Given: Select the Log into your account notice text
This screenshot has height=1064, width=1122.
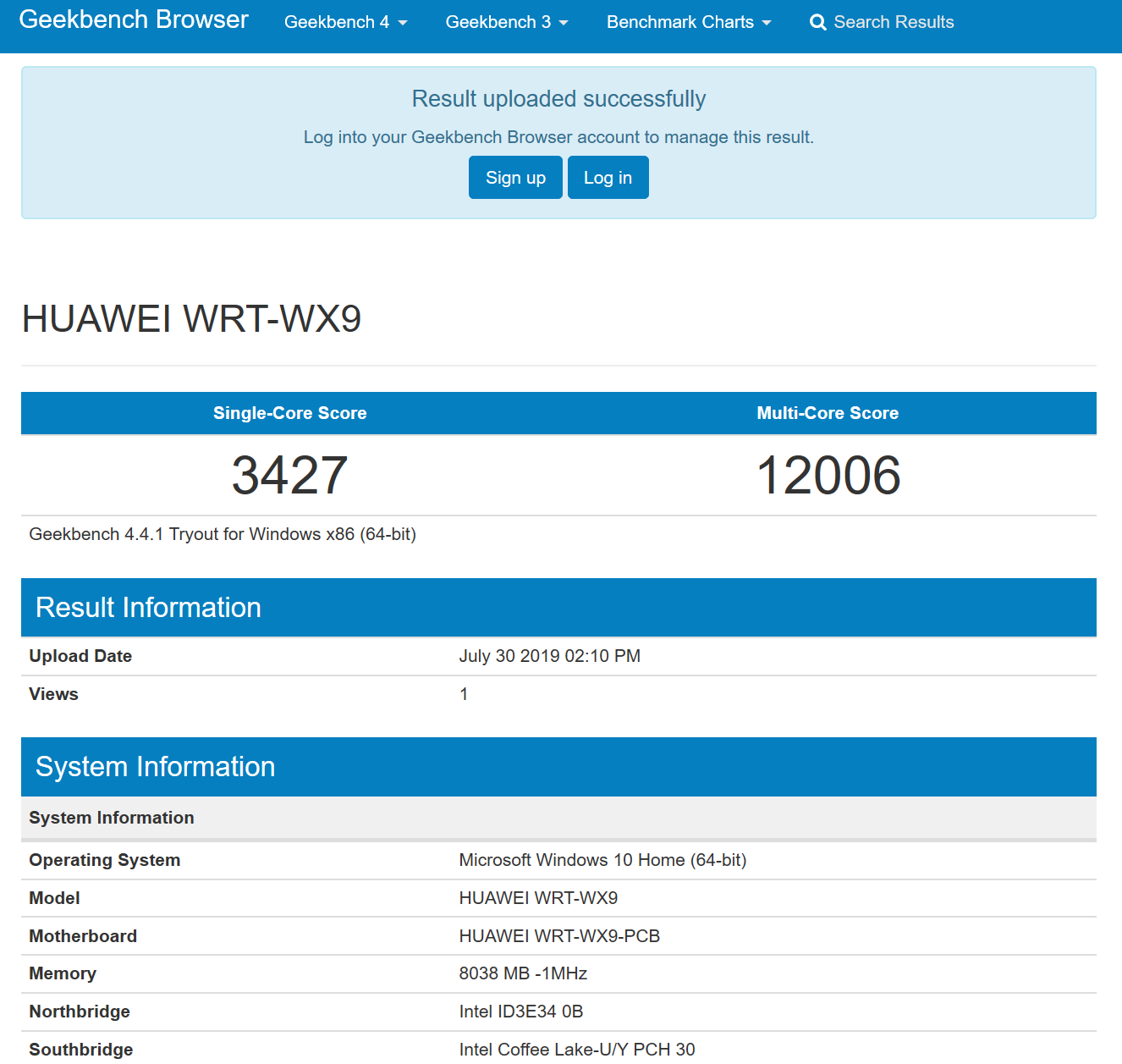Looking at the screenshot, I should pos(558,137).
